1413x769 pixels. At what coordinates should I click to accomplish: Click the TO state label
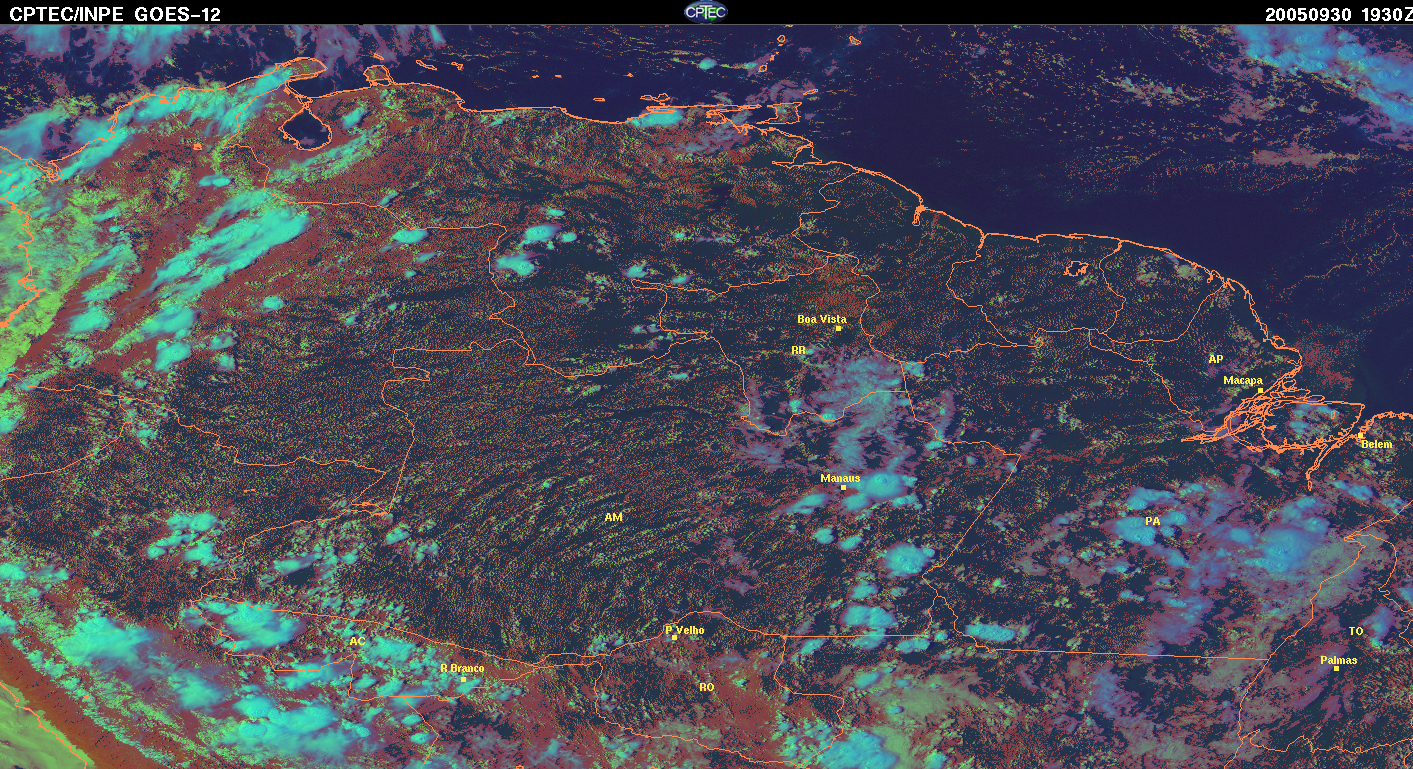tap(1356, 631)
